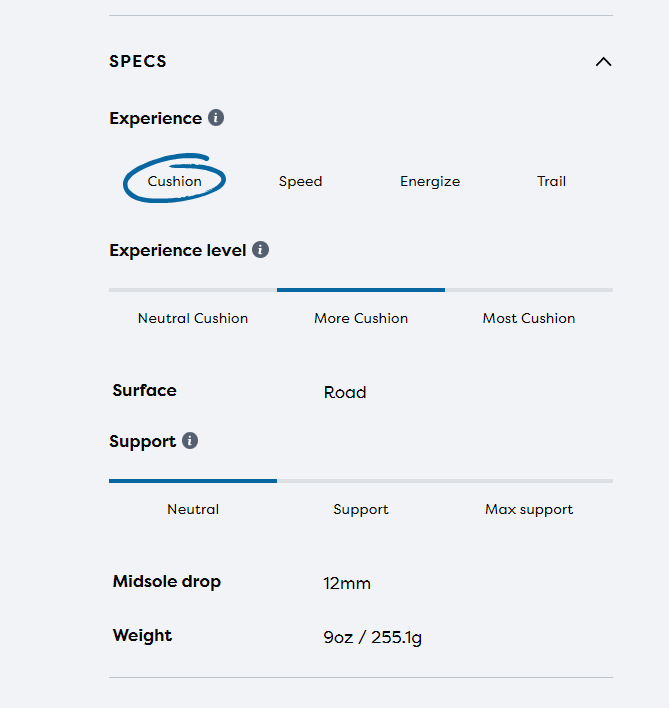Click the 12mm midsole drop value
Image resolution: width=669 pixels, height=708 pixels.
coord(347,583)
